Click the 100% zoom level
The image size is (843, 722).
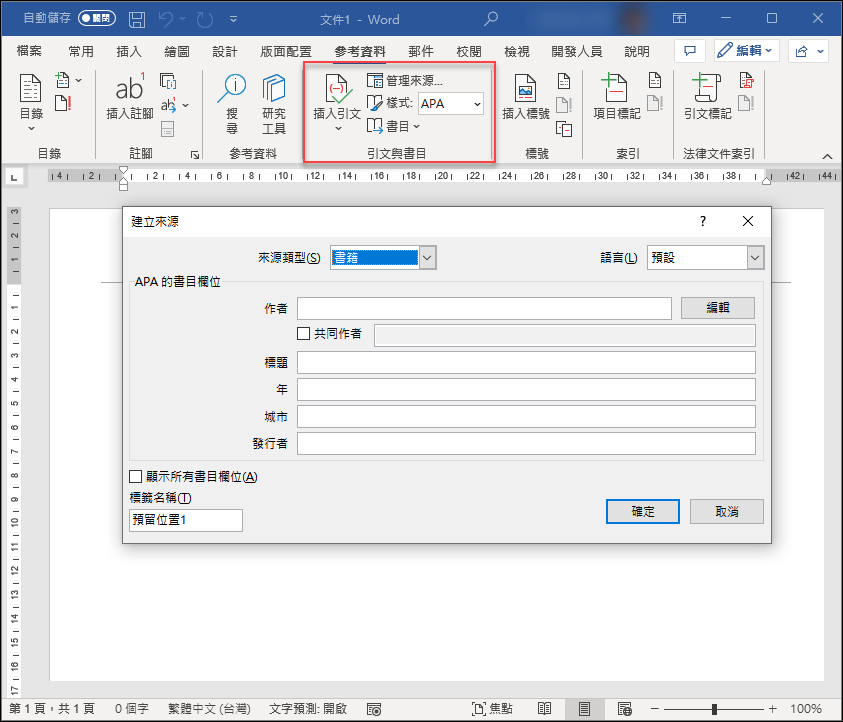click(x=806, y=709)
